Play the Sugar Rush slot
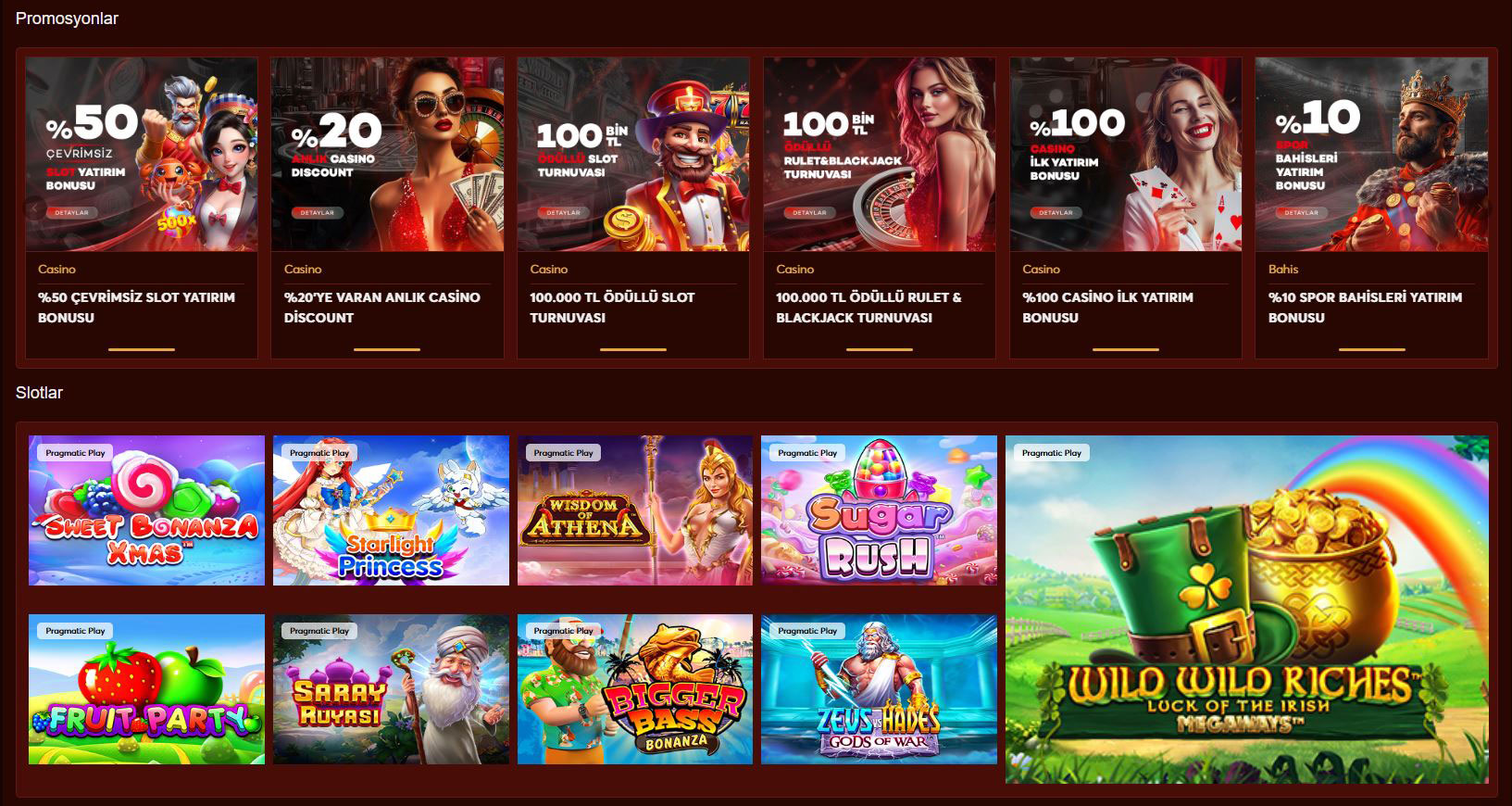1512x806 pixels. click(879, 510)
